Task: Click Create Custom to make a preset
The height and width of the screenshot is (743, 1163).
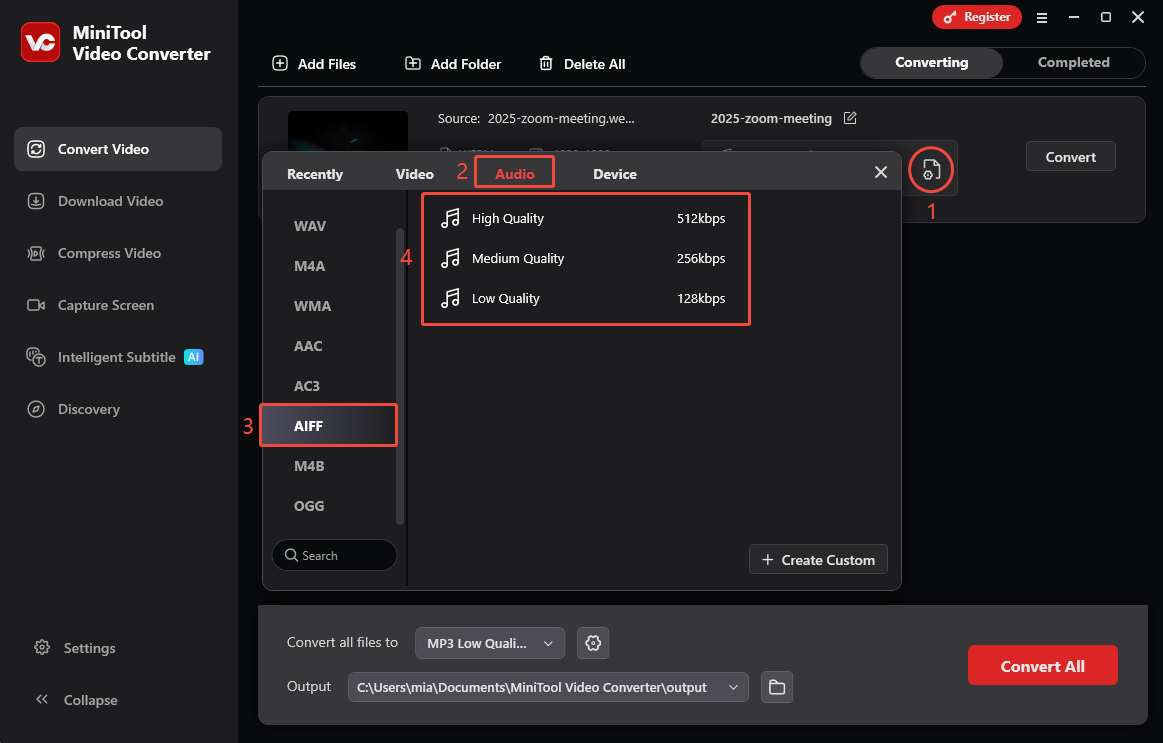Action: [x=818, y=559]
